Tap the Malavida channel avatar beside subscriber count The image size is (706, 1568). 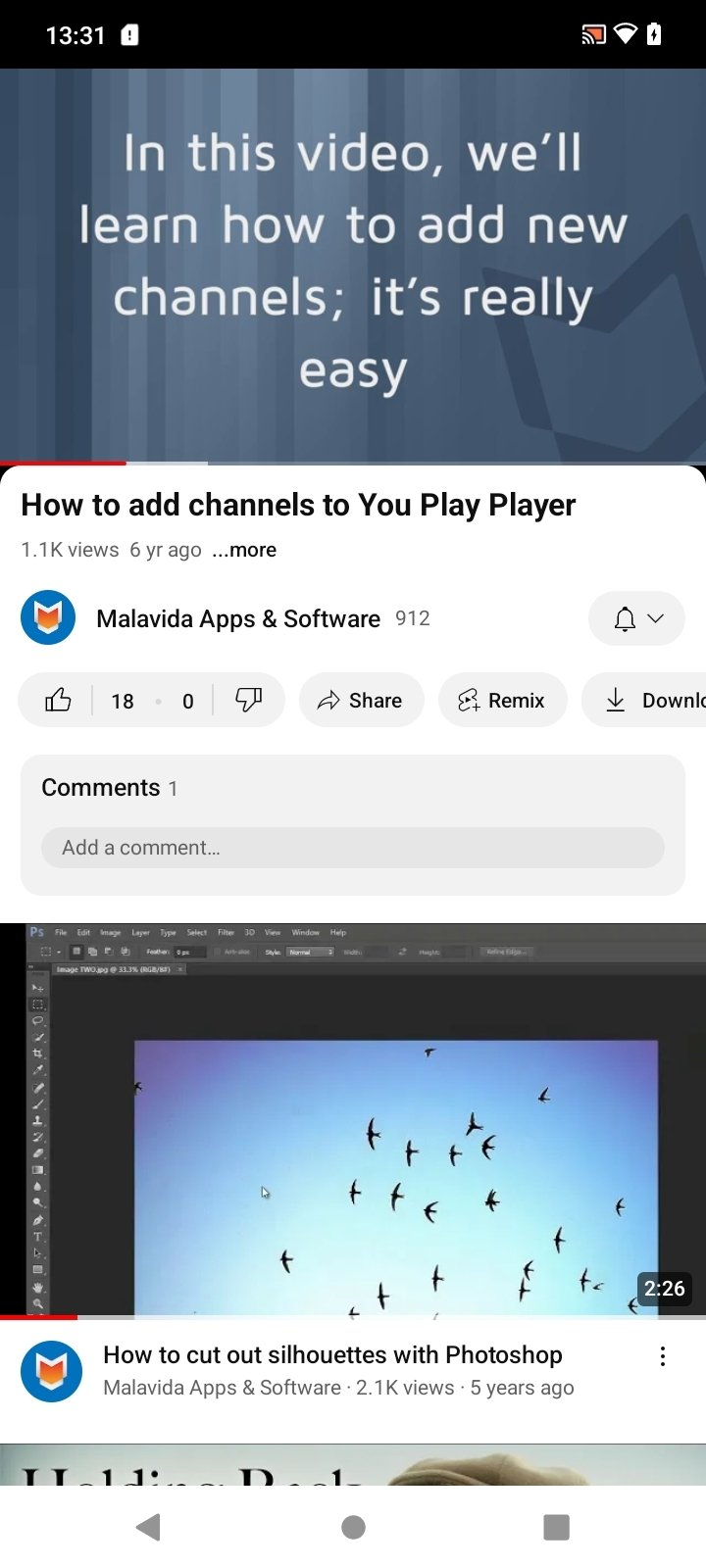tap(48, 617)
